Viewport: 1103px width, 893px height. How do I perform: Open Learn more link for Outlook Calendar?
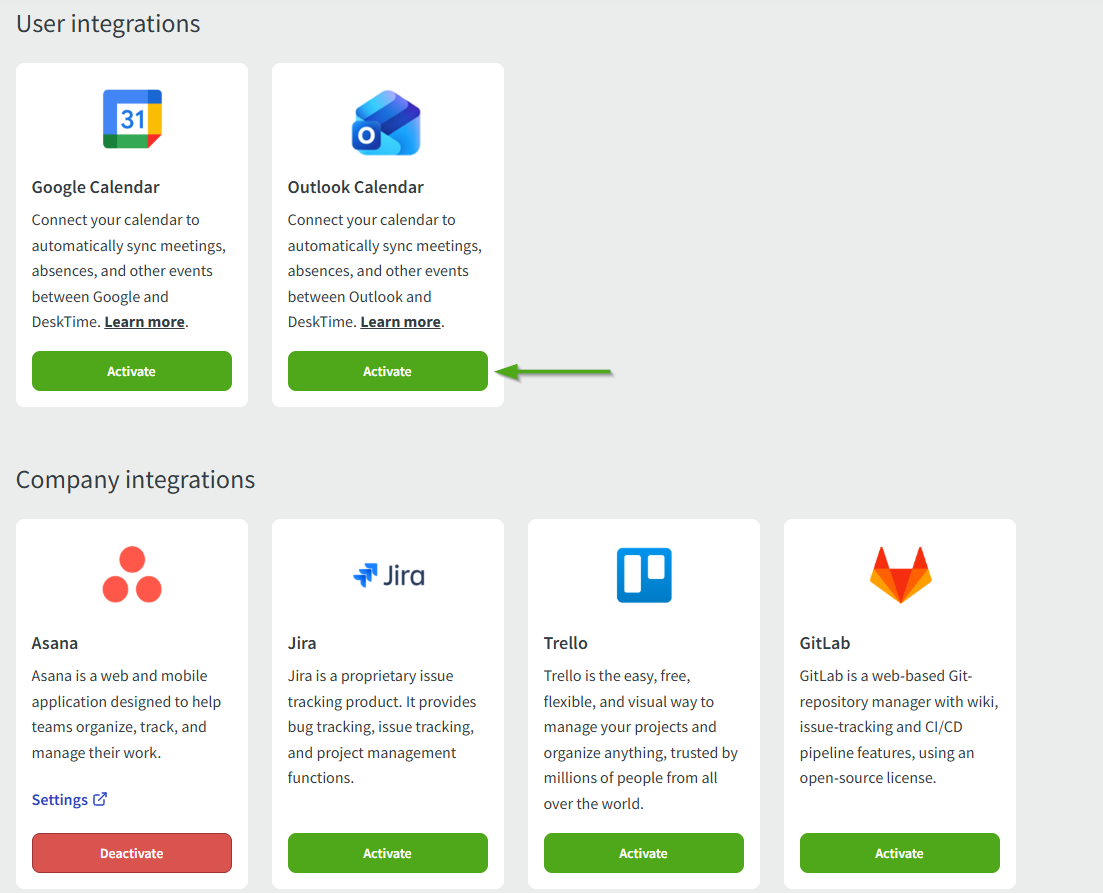point(400,322)
